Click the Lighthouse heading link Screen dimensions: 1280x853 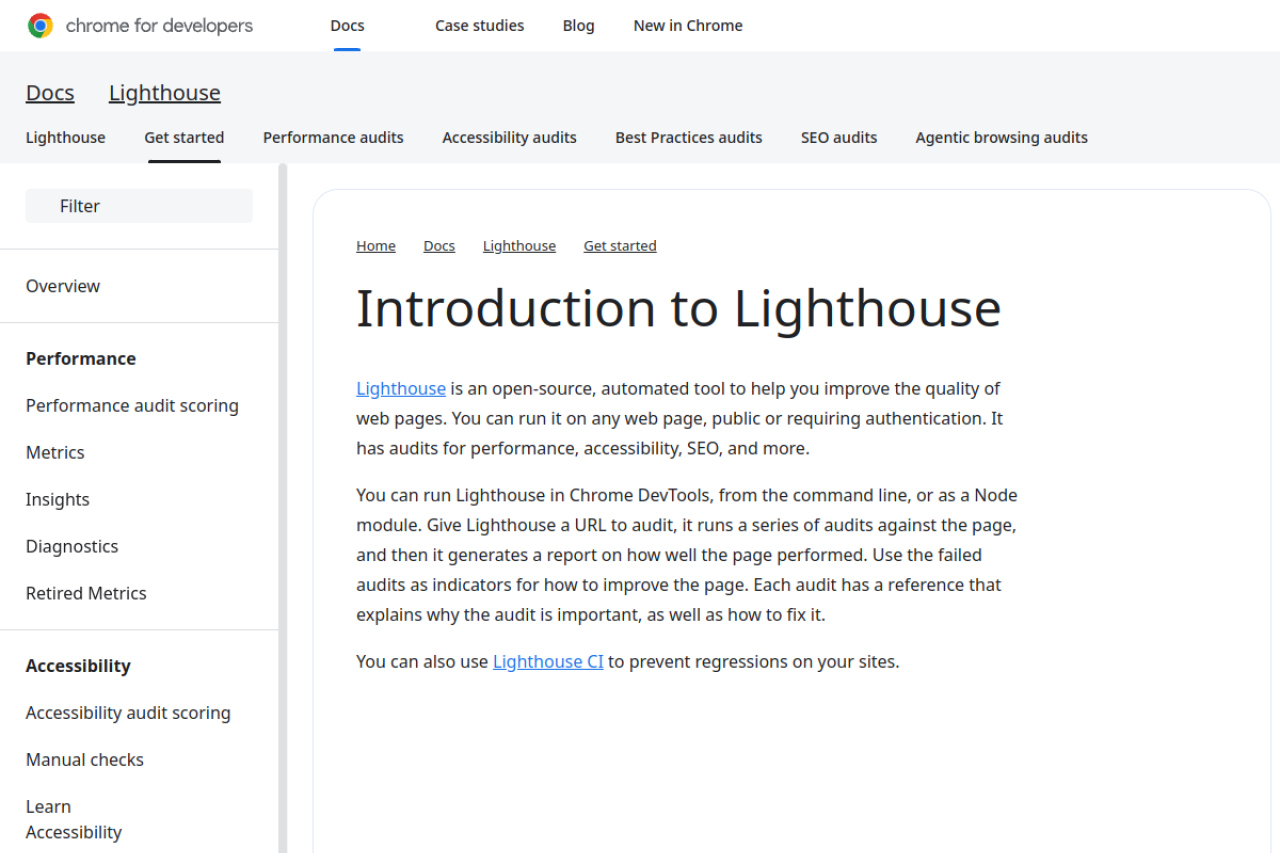pyautogui.click(x=165, y=93)
